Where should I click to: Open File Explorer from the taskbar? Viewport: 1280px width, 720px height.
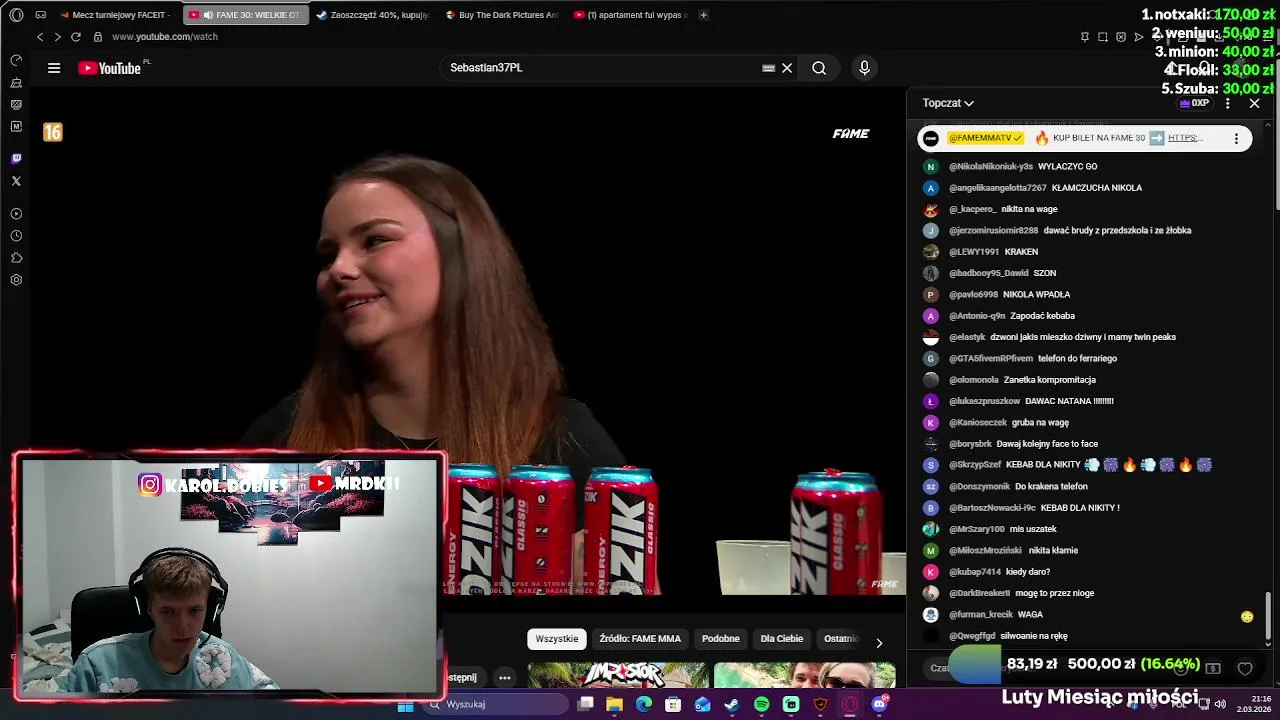click(614, 704)
